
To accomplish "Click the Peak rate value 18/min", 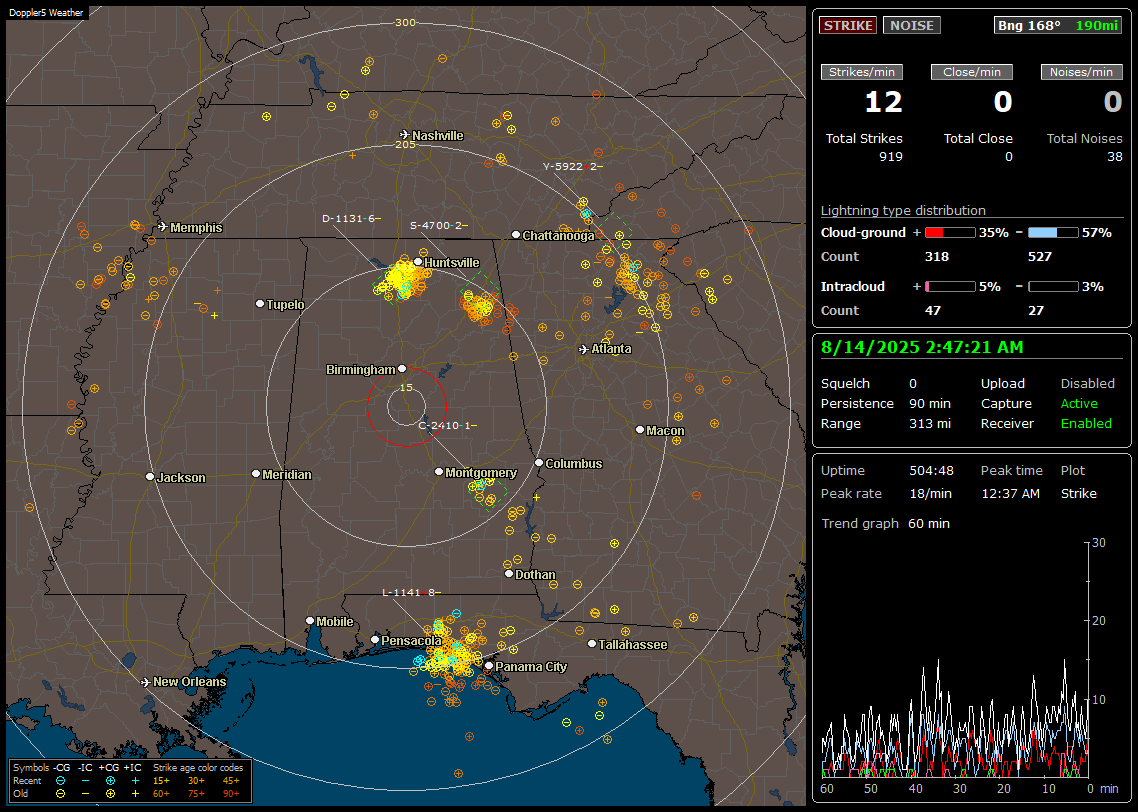I will (x=931, y=493).
